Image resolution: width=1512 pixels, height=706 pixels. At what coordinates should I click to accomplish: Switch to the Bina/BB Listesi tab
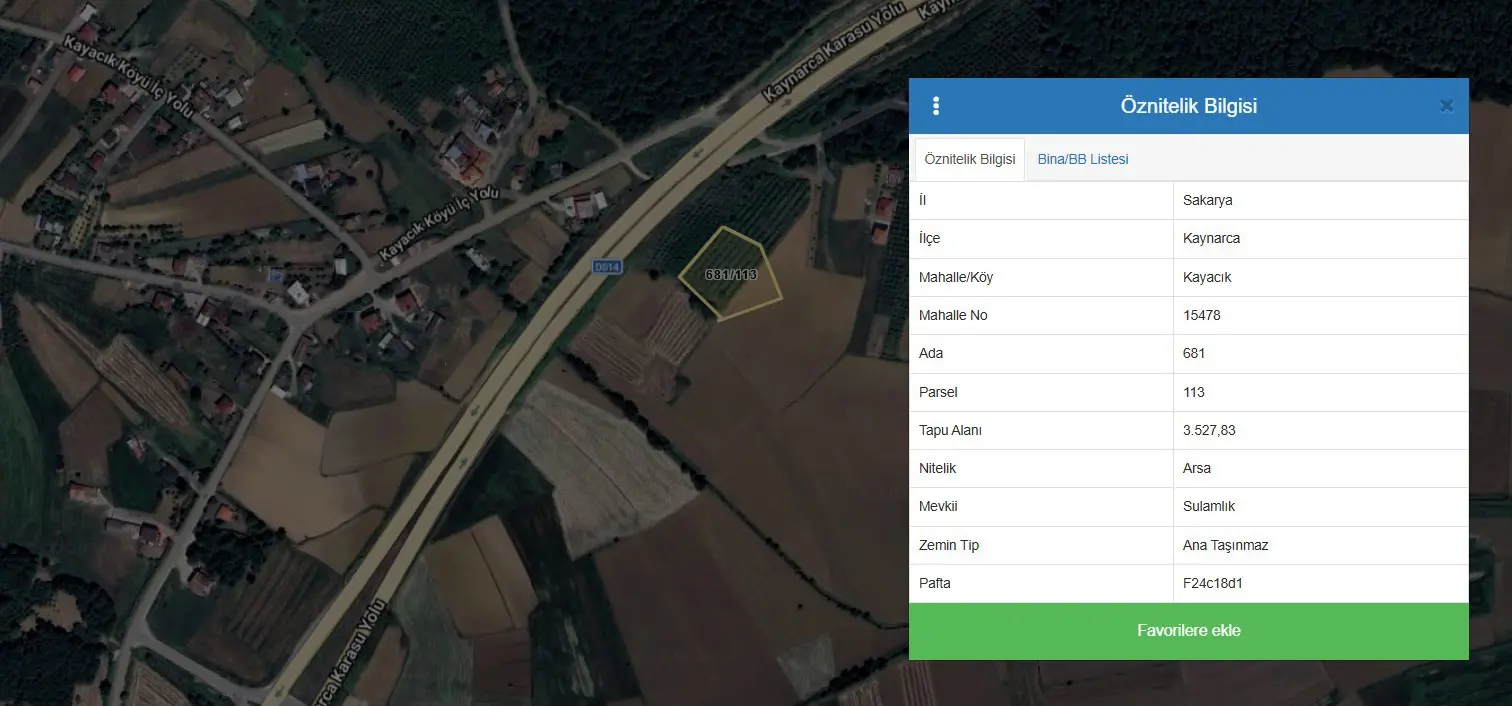[x=1083, y=159]
